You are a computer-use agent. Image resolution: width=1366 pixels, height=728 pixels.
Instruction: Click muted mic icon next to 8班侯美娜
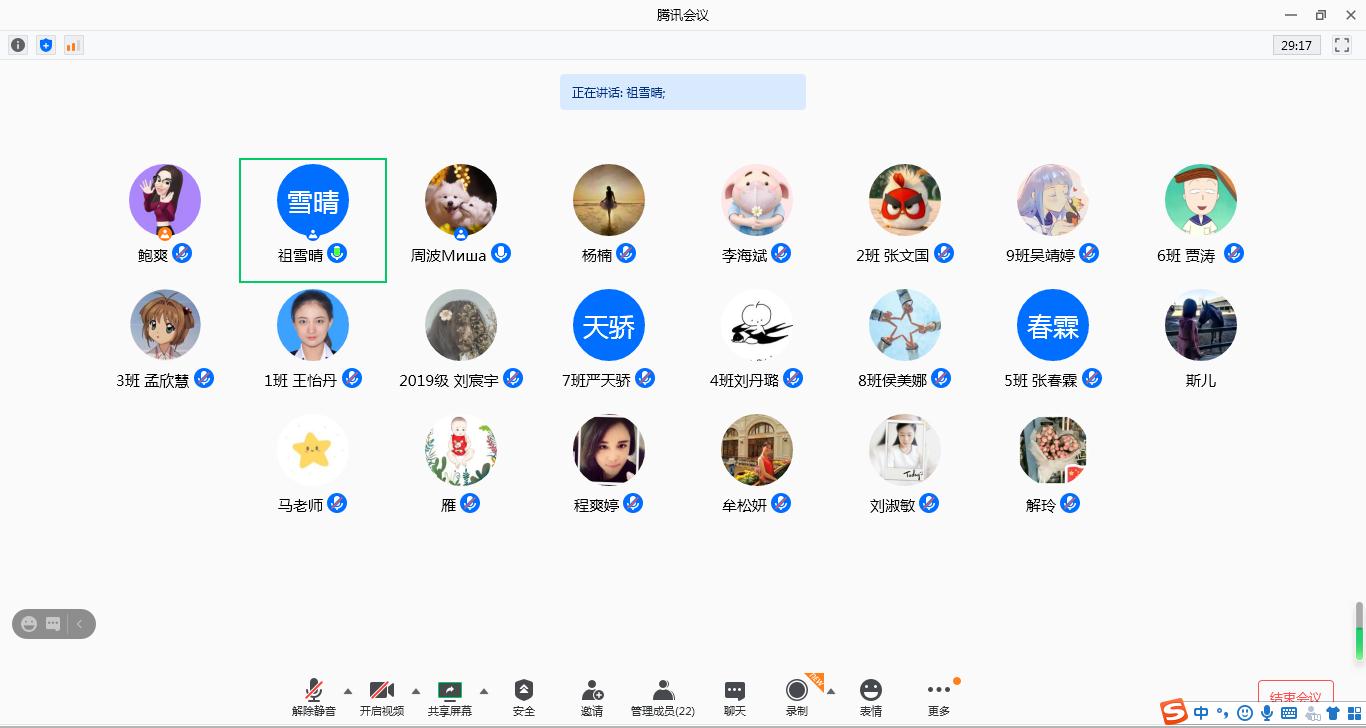pos(942,379)
